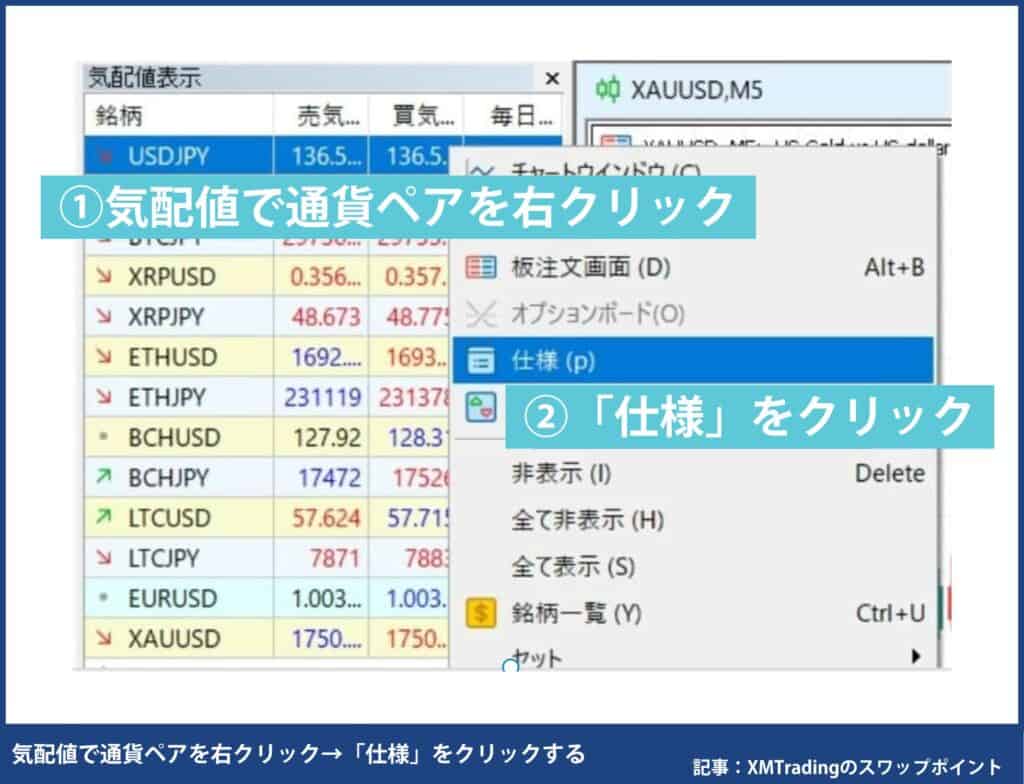The height and width of the screenshot is (784, 1024).
Task: Click the XAUUSD,M5 chart candlestick icon
Action: point(608,90)
